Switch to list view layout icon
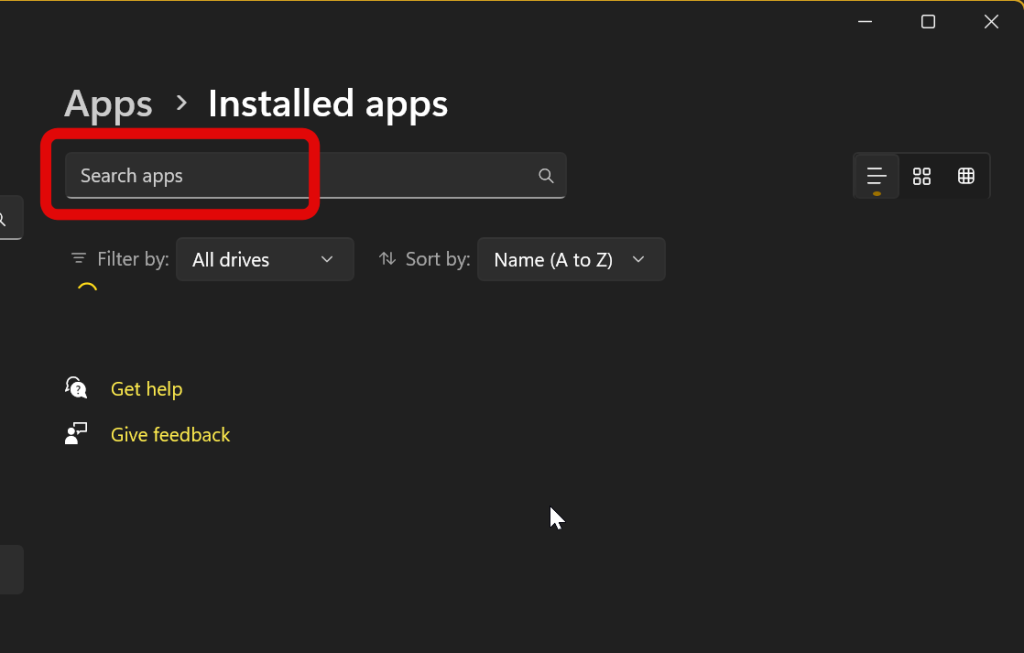 coord(876,176)
